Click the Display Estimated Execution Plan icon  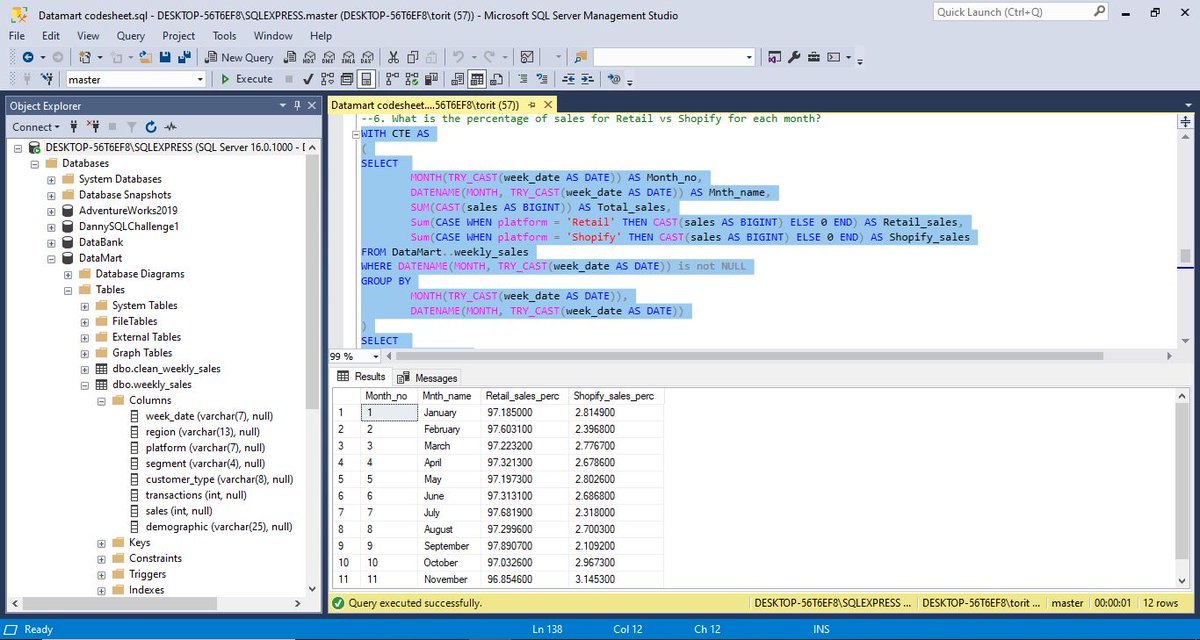[327, 79]
